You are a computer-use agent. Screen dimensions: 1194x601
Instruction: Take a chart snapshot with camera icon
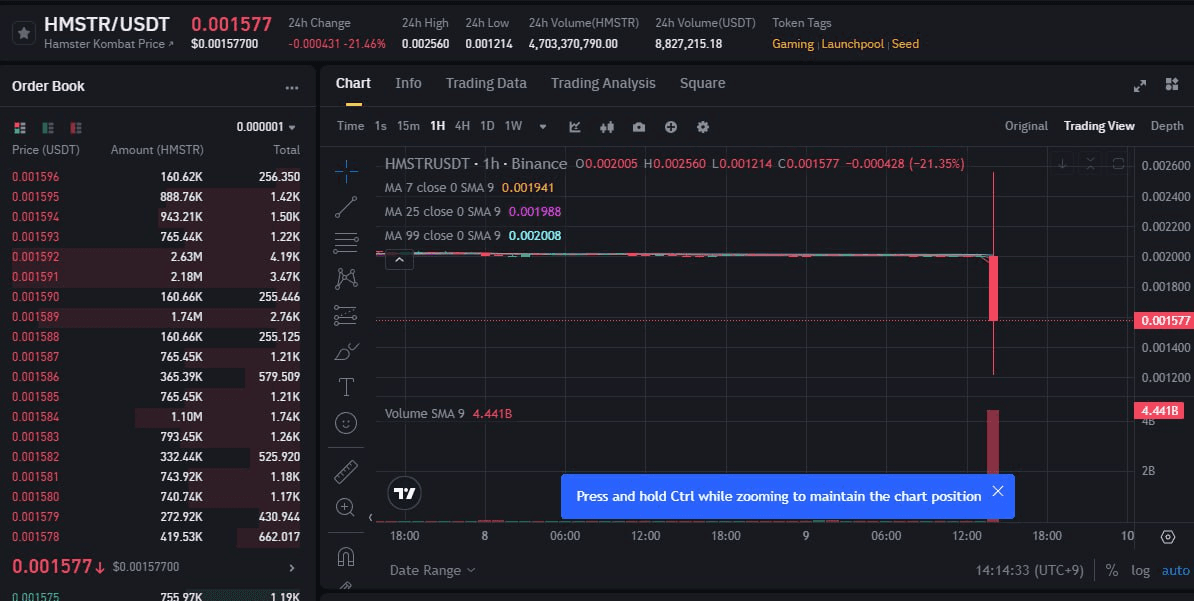(x=639, y=127)
